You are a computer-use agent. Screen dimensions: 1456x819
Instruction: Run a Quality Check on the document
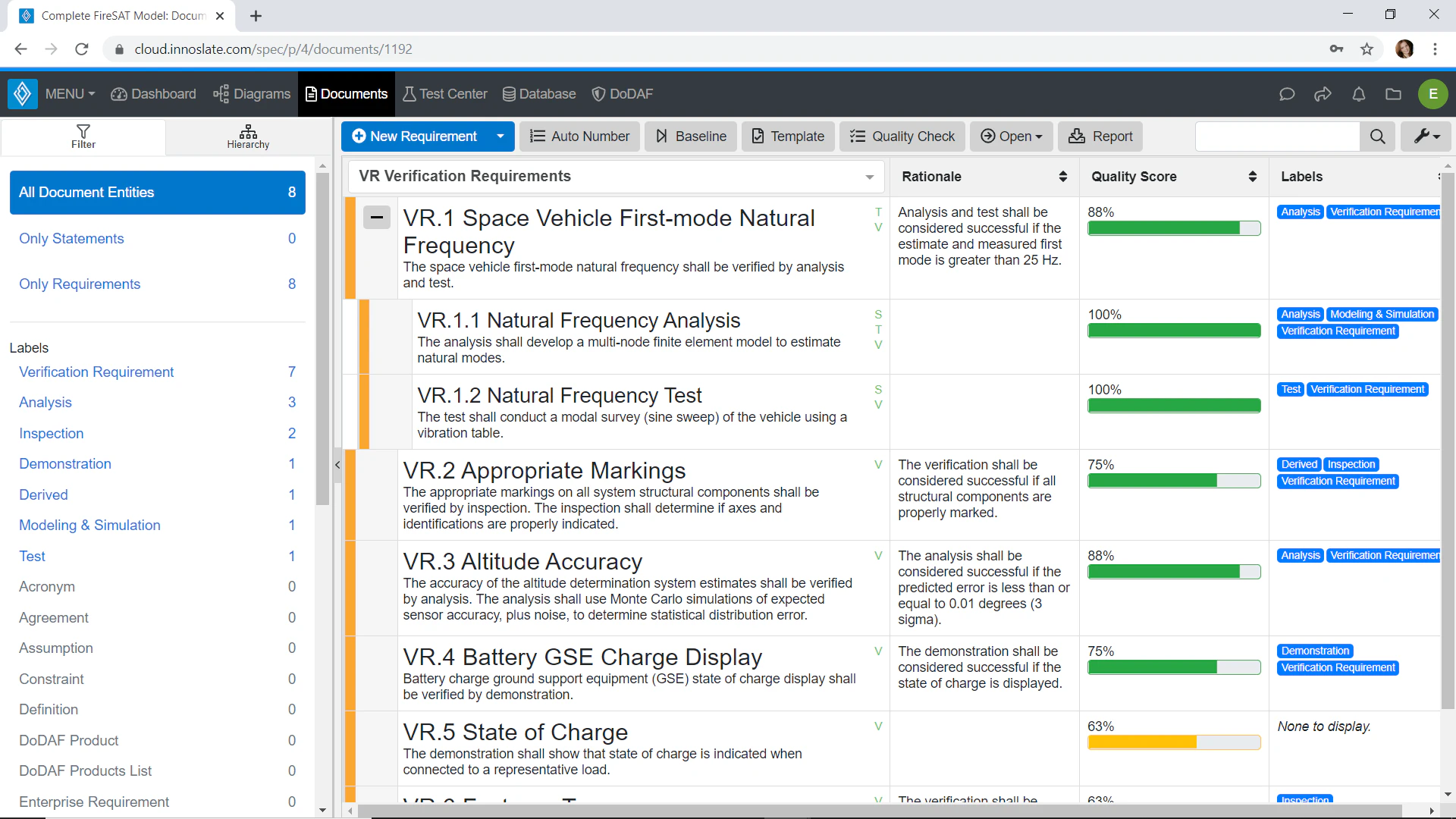pyautogui.click(x=902, y=136)
